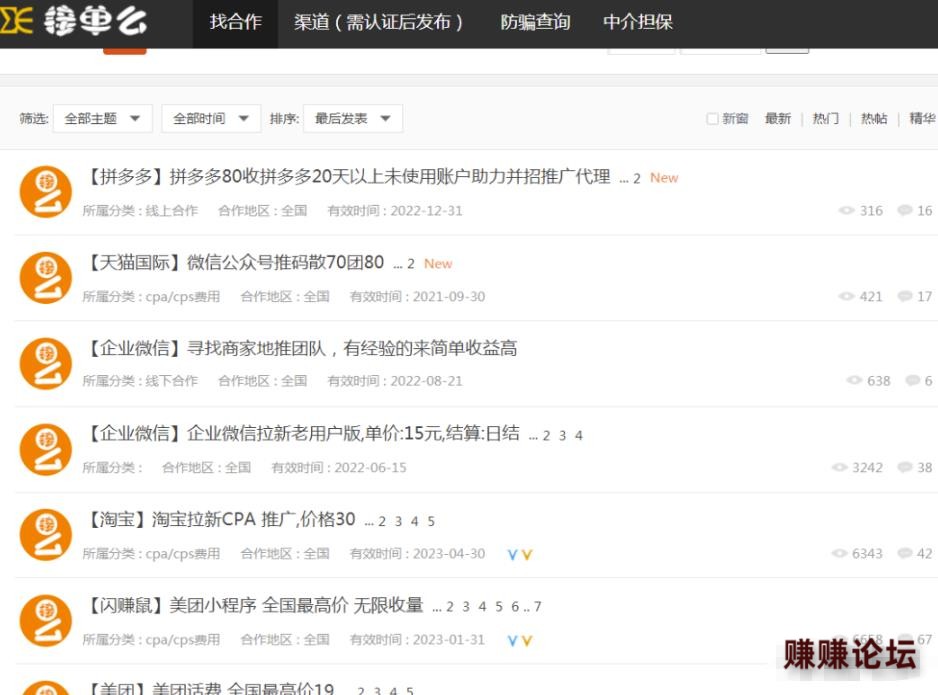Go to page 7 of 闪赚鼠 post
Viewport: 938px width, 695px height.
pos(537,607)
